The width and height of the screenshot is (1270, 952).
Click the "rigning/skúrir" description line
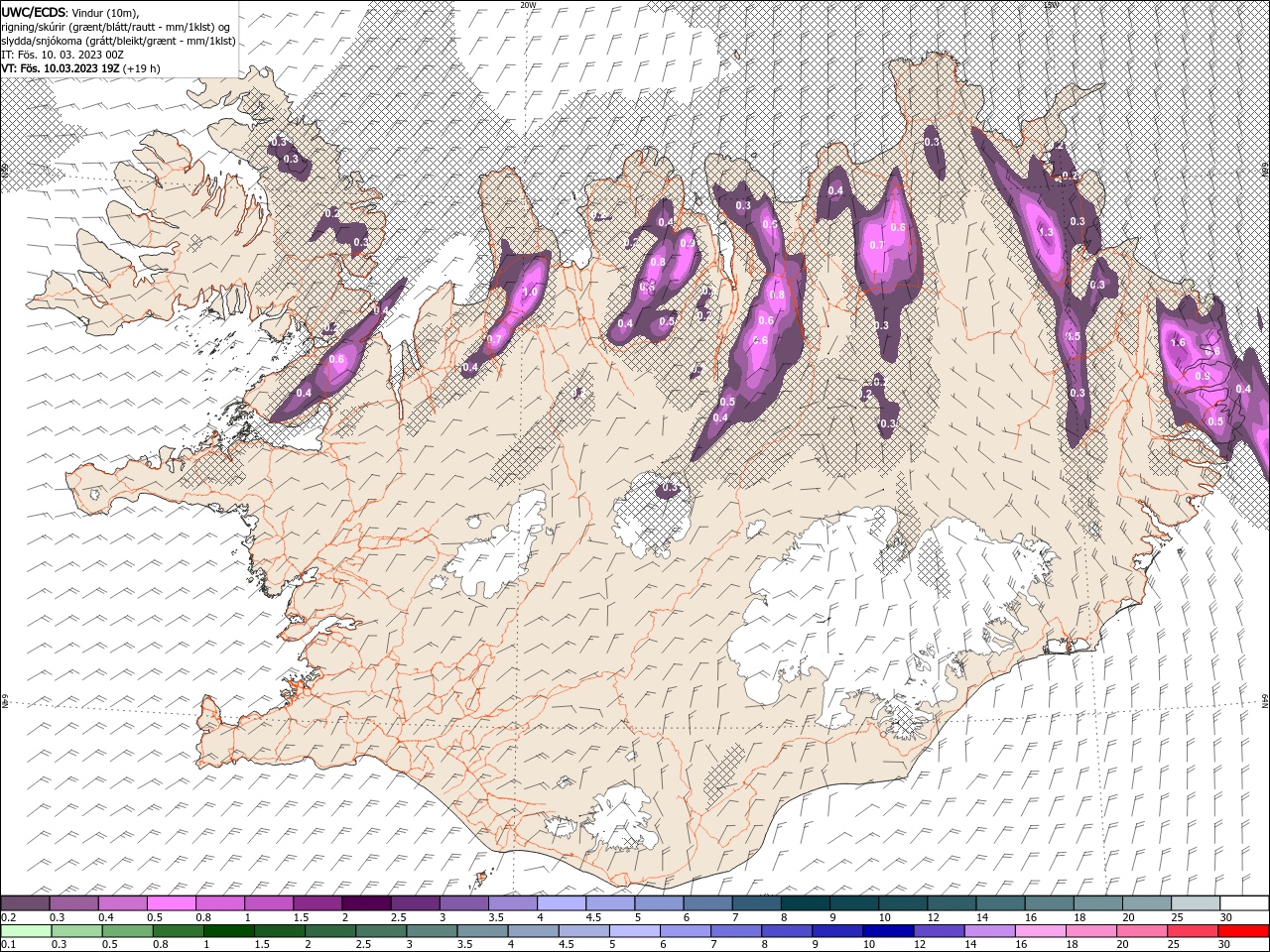tap(116, 26)
